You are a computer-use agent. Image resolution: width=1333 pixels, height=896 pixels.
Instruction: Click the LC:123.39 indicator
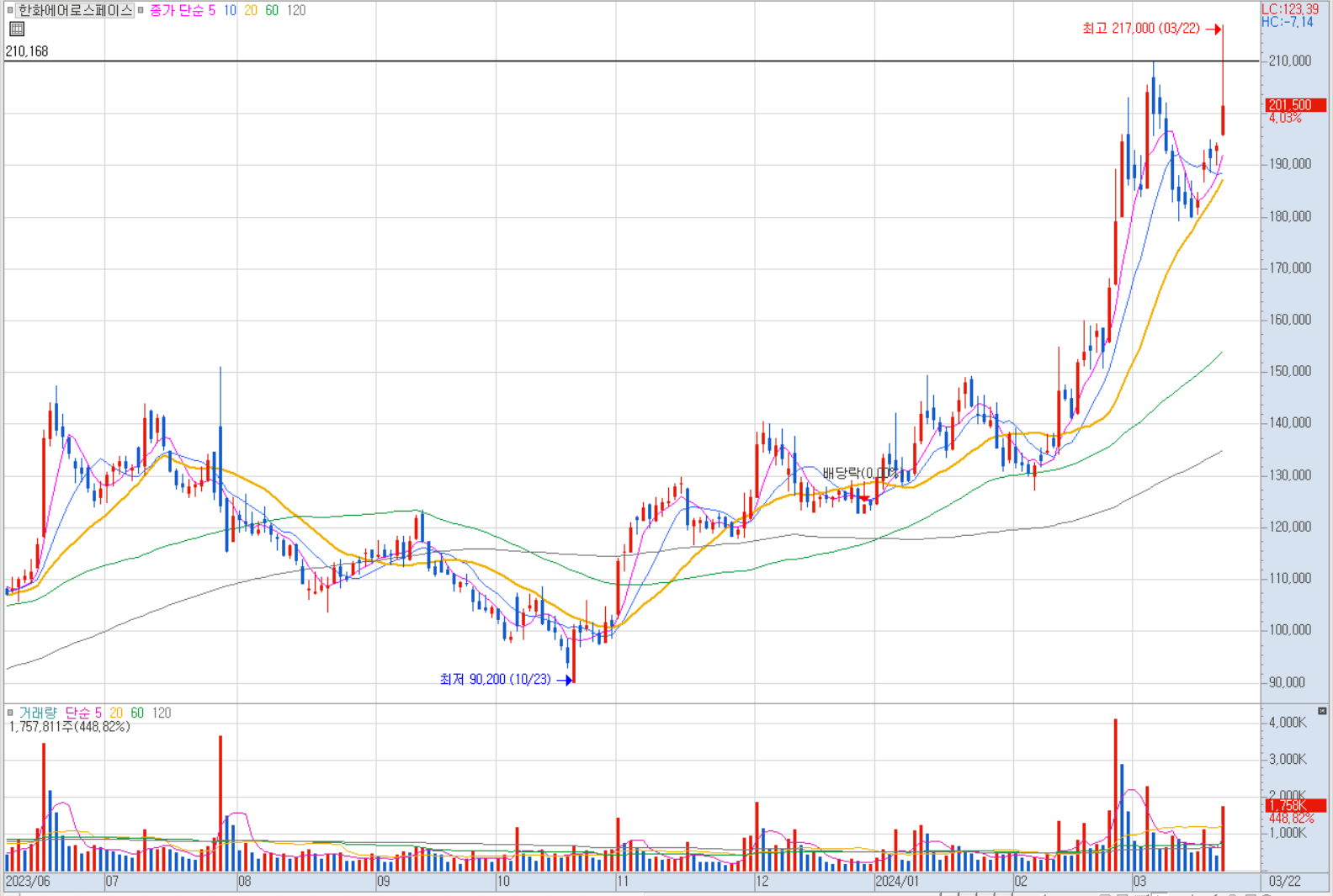1290,9
